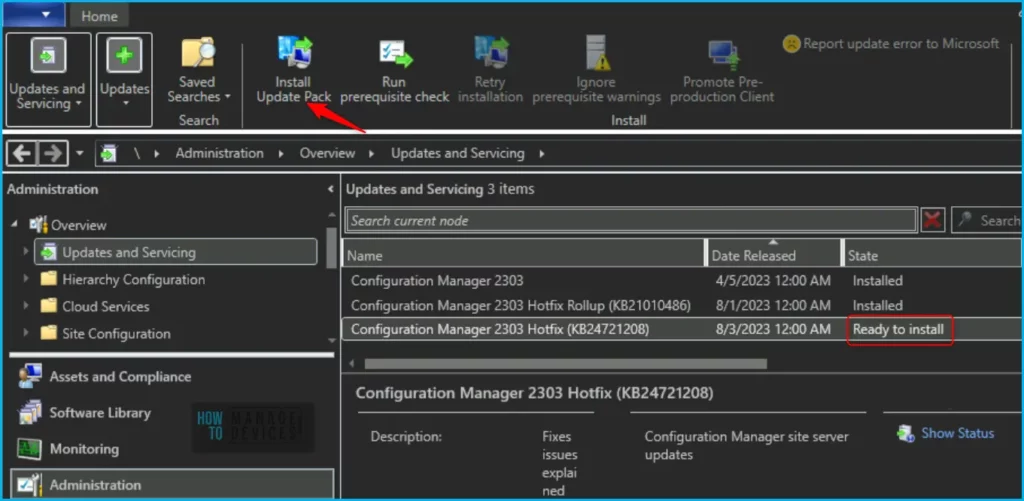Expand the Cloud Services folder

[26, 306]
